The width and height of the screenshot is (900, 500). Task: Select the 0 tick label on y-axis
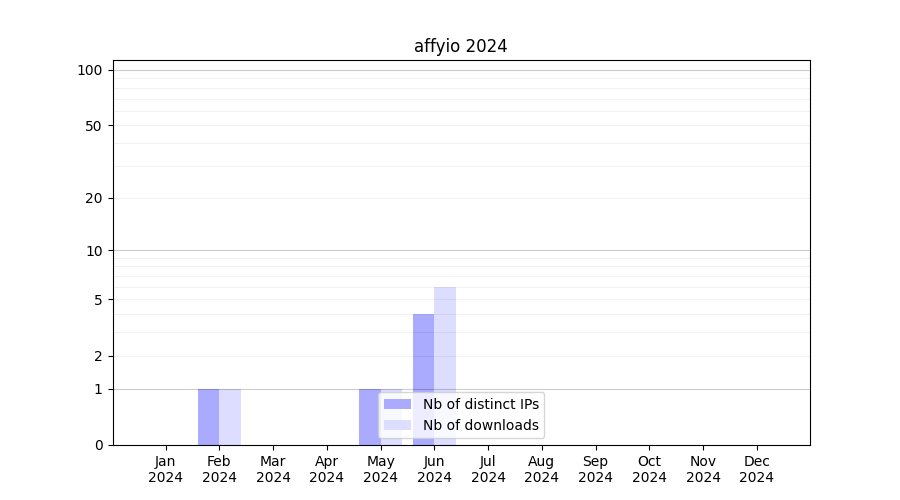pyautogui.click(x=98, y=445)
